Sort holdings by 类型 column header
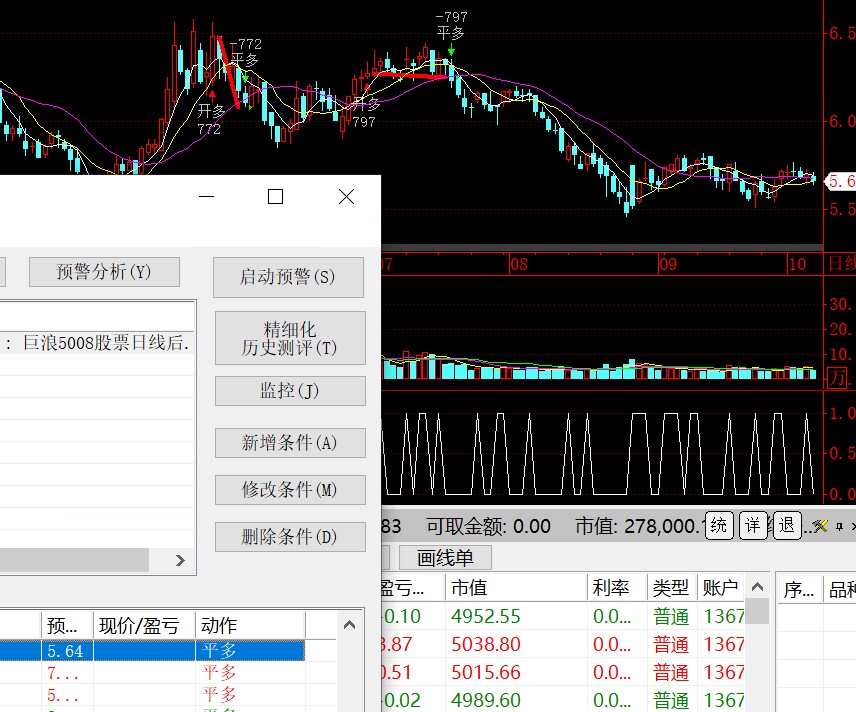The width and height of the screenshot is (856, 712). click(672, 588)
